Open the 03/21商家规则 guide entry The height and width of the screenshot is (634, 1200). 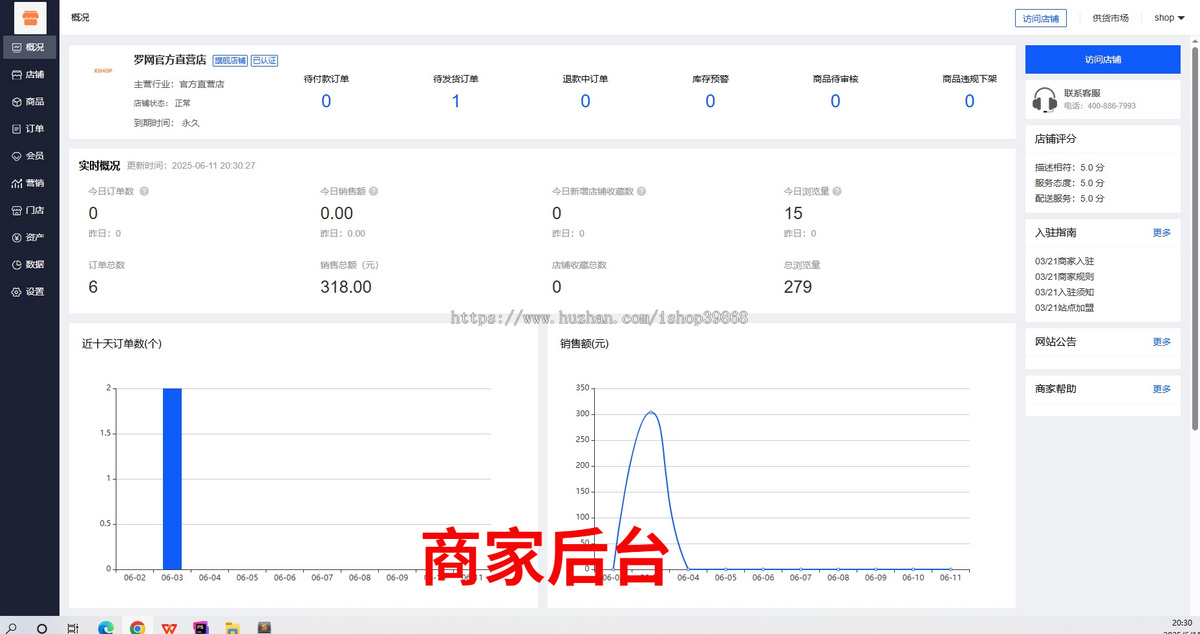click(x=1064, y=277)
